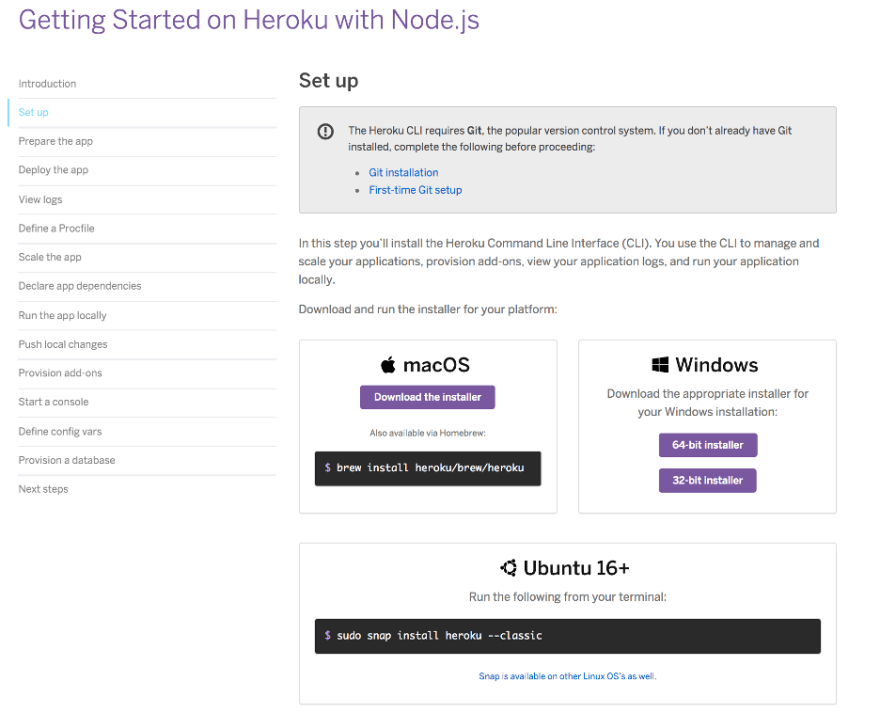
Task: Open the First-time Git setup link
Action: pyautogui.click(x=415, y=190)
